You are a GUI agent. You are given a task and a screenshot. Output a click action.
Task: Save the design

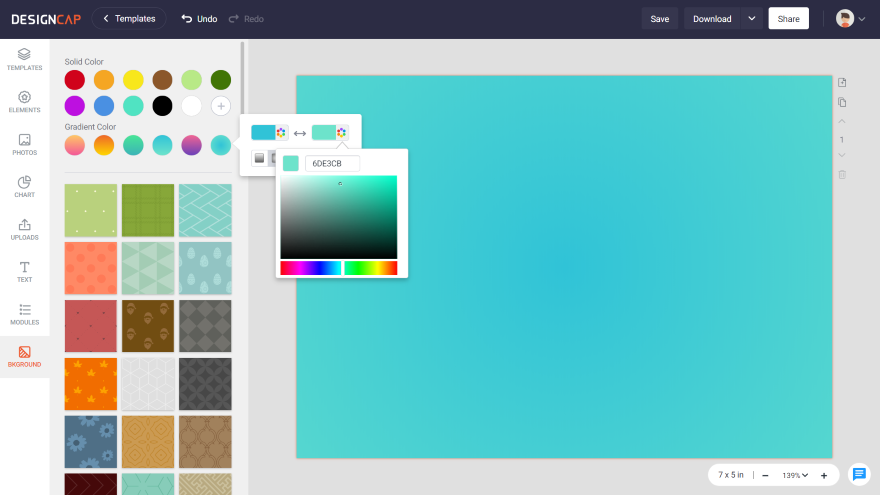tap(659, 19)
